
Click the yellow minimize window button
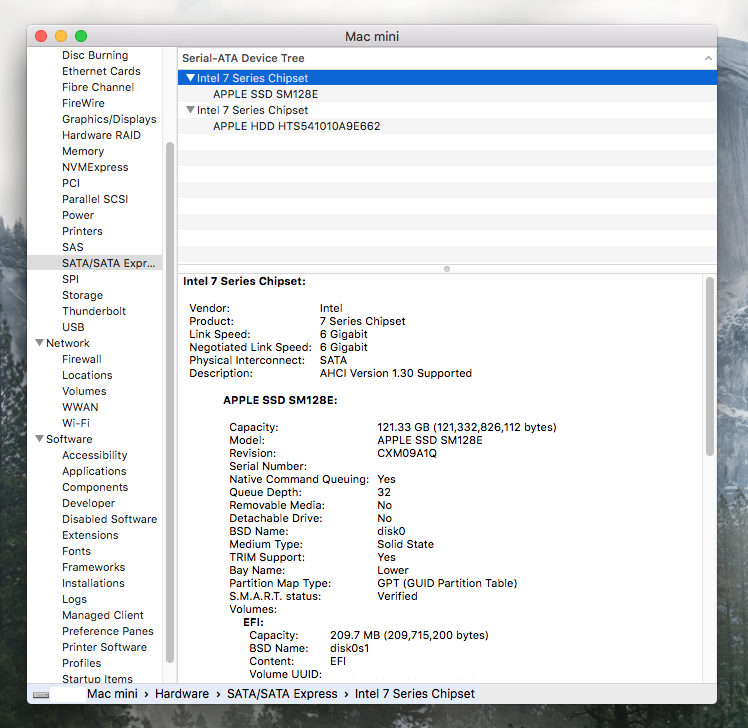pos(61,36)
